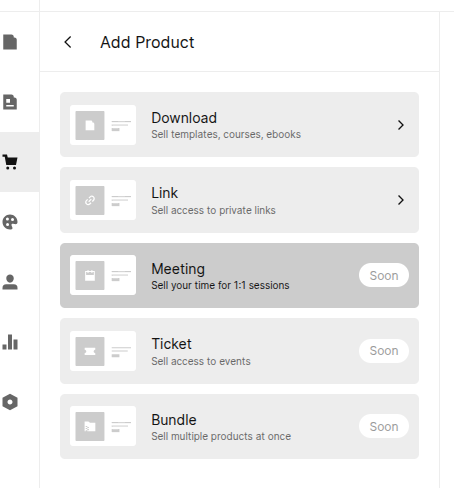454x488 pixels.
Task: Open the pages icon in sidebar
Action: click(x=10, y=42)
